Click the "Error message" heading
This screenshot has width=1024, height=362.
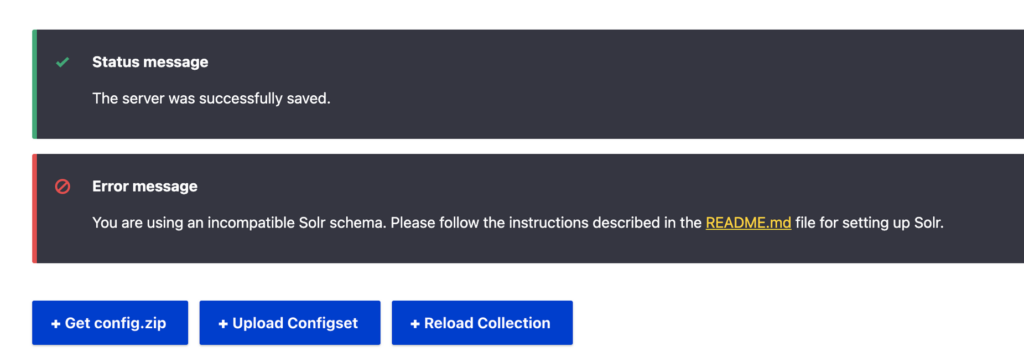click(145, 186)
